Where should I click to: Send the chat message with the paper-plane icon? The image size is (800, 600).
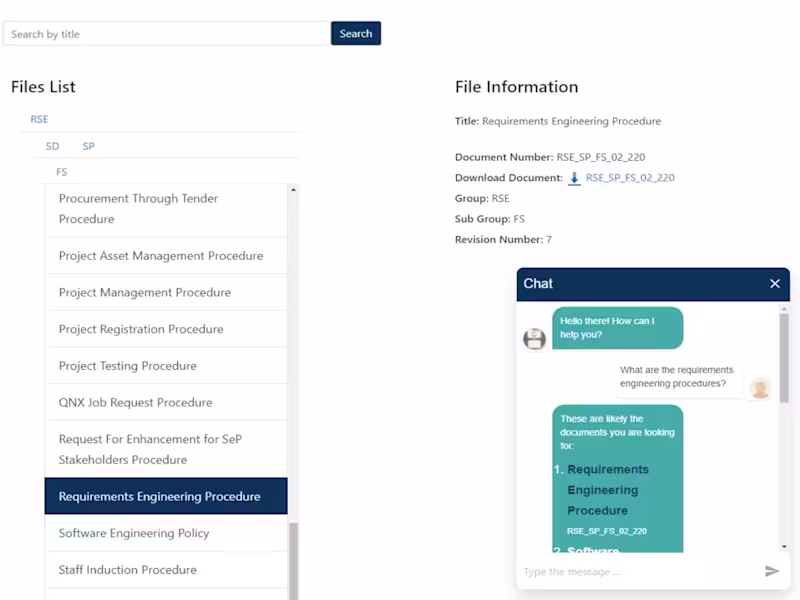coord(771,571)
